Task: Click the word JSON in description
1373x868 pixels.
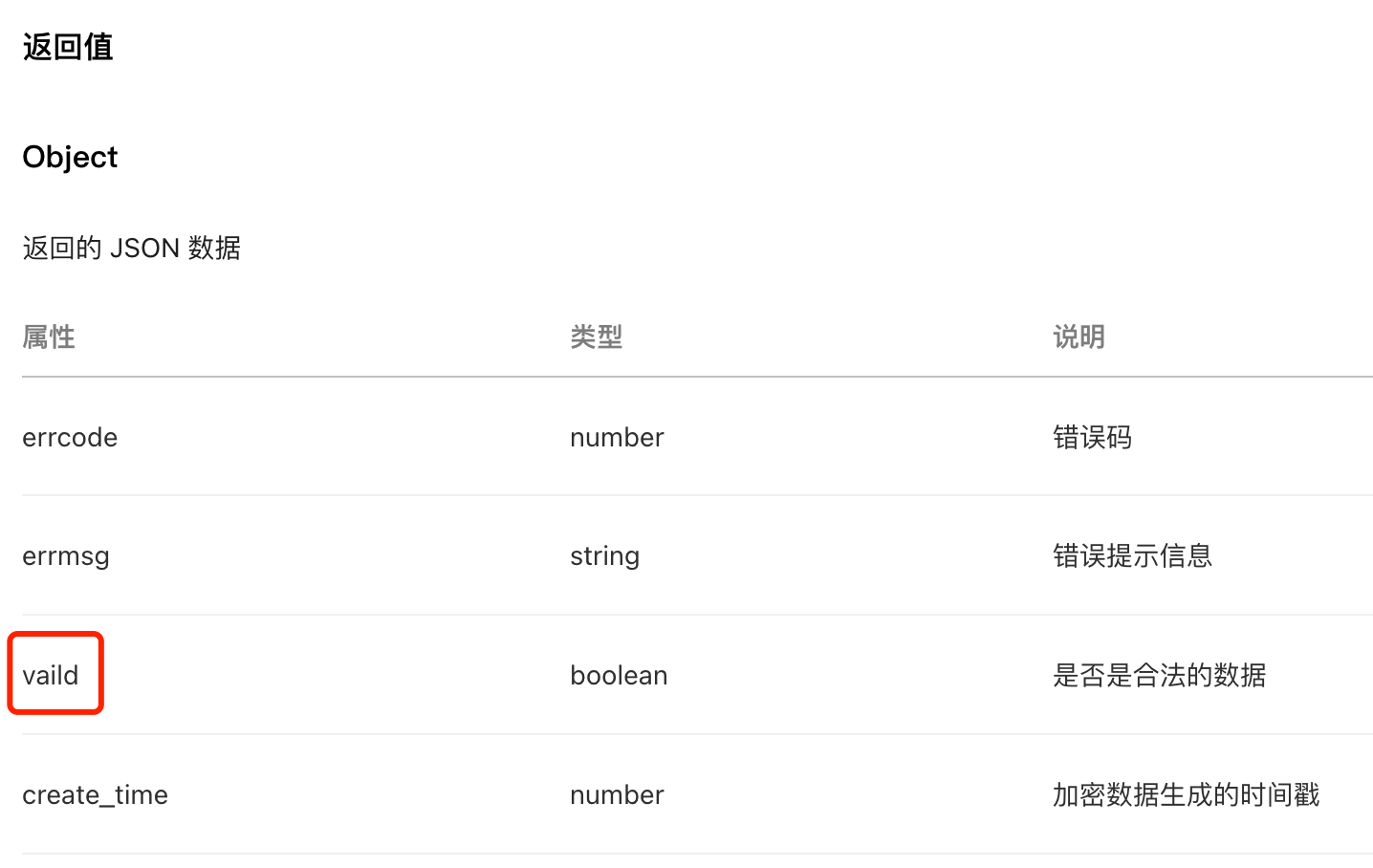Action: pos(145,249)
